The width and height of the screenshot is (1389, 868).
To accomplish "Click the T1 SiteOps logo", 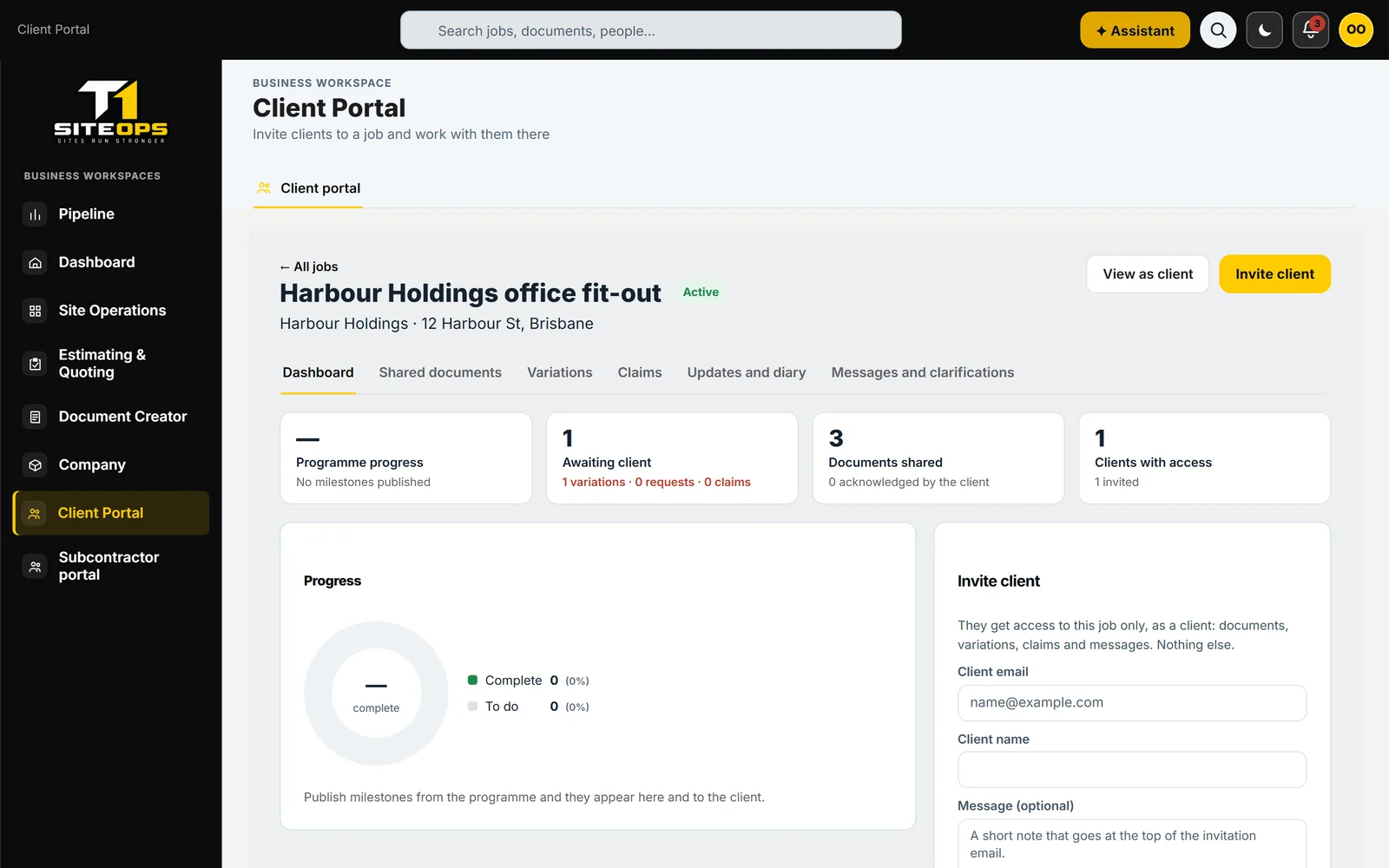I will pos(111,111).
